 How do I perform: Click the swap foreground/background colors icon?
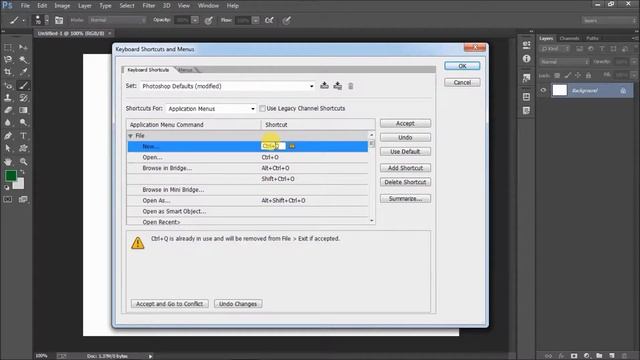click(22, 172)
